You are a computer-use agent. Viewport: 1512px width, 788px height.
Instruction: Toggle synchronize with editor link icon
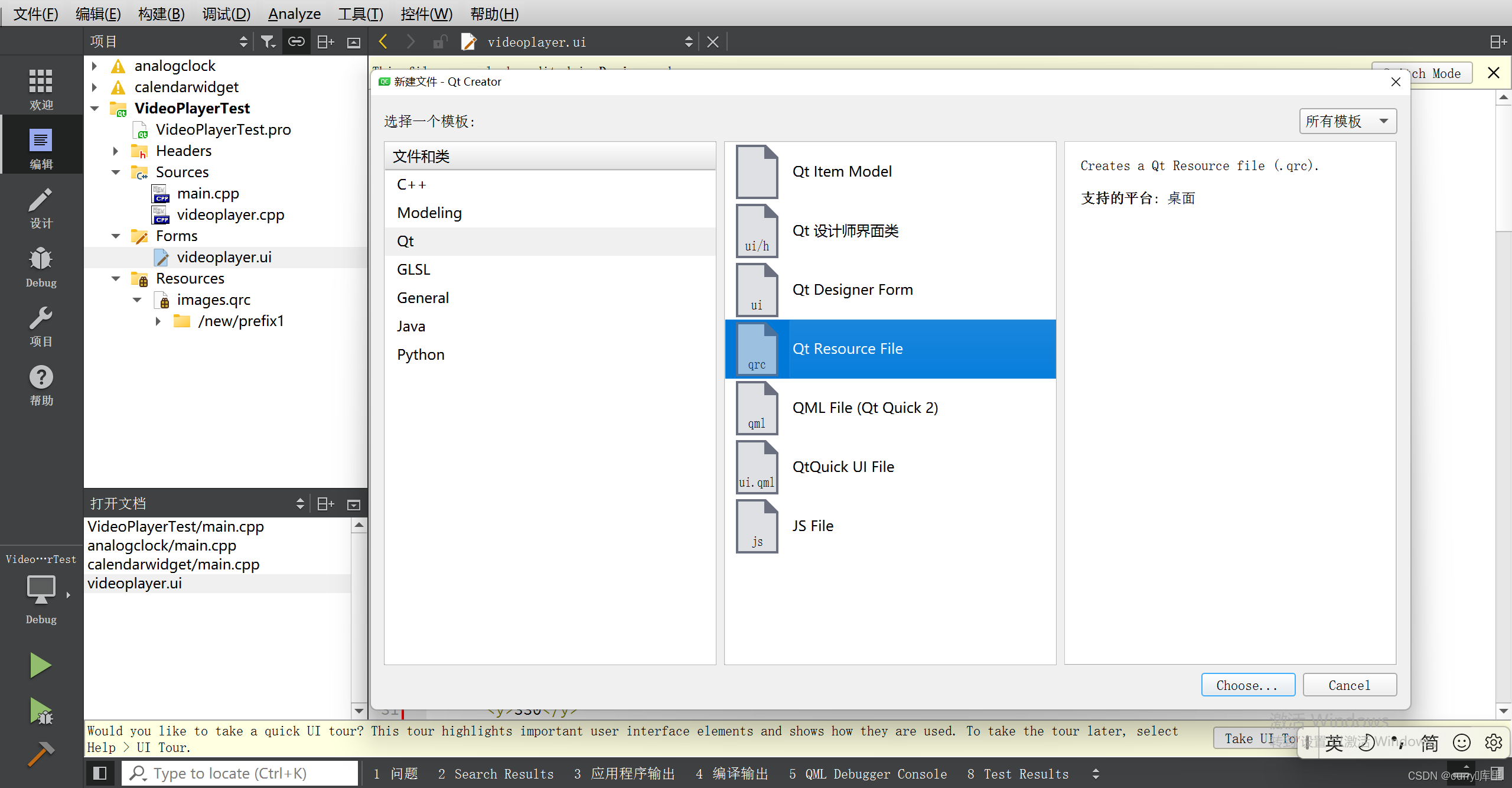click(296, 42)
